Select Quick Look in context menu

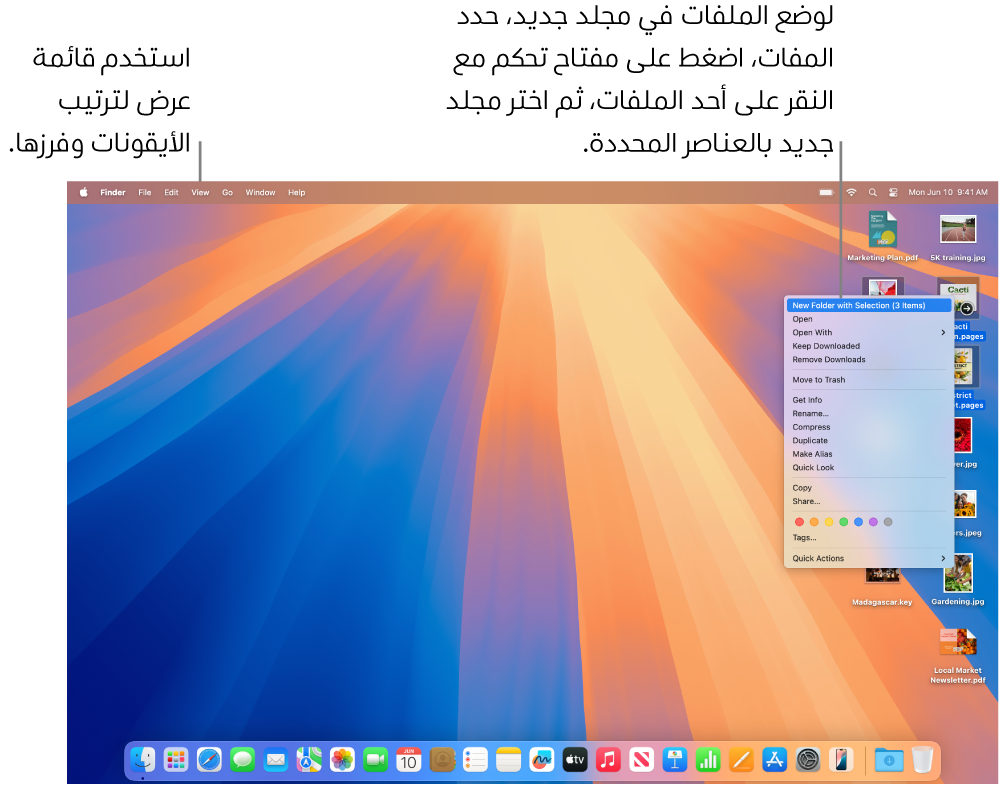869,467
